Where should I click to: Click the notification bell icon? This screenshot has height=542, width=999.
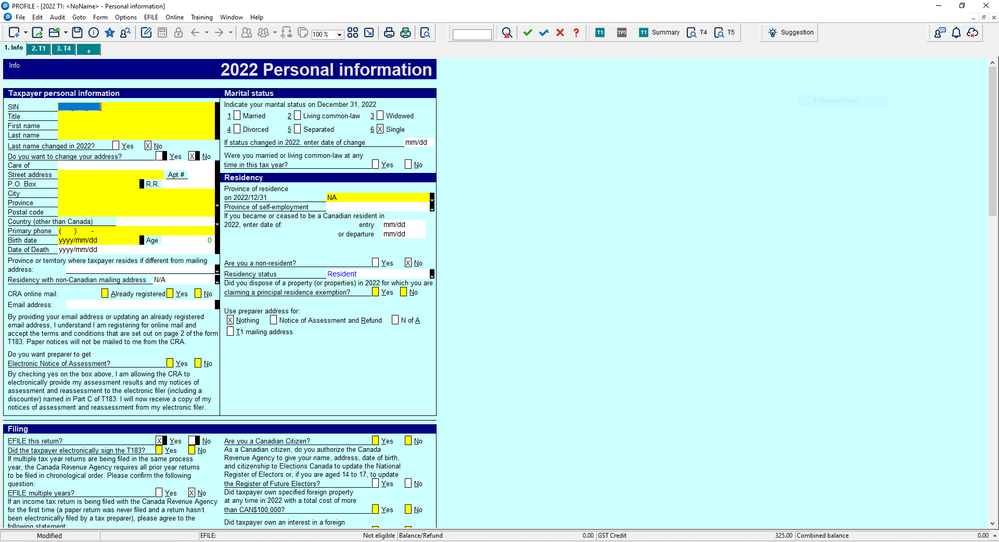(x=956, y=32)
